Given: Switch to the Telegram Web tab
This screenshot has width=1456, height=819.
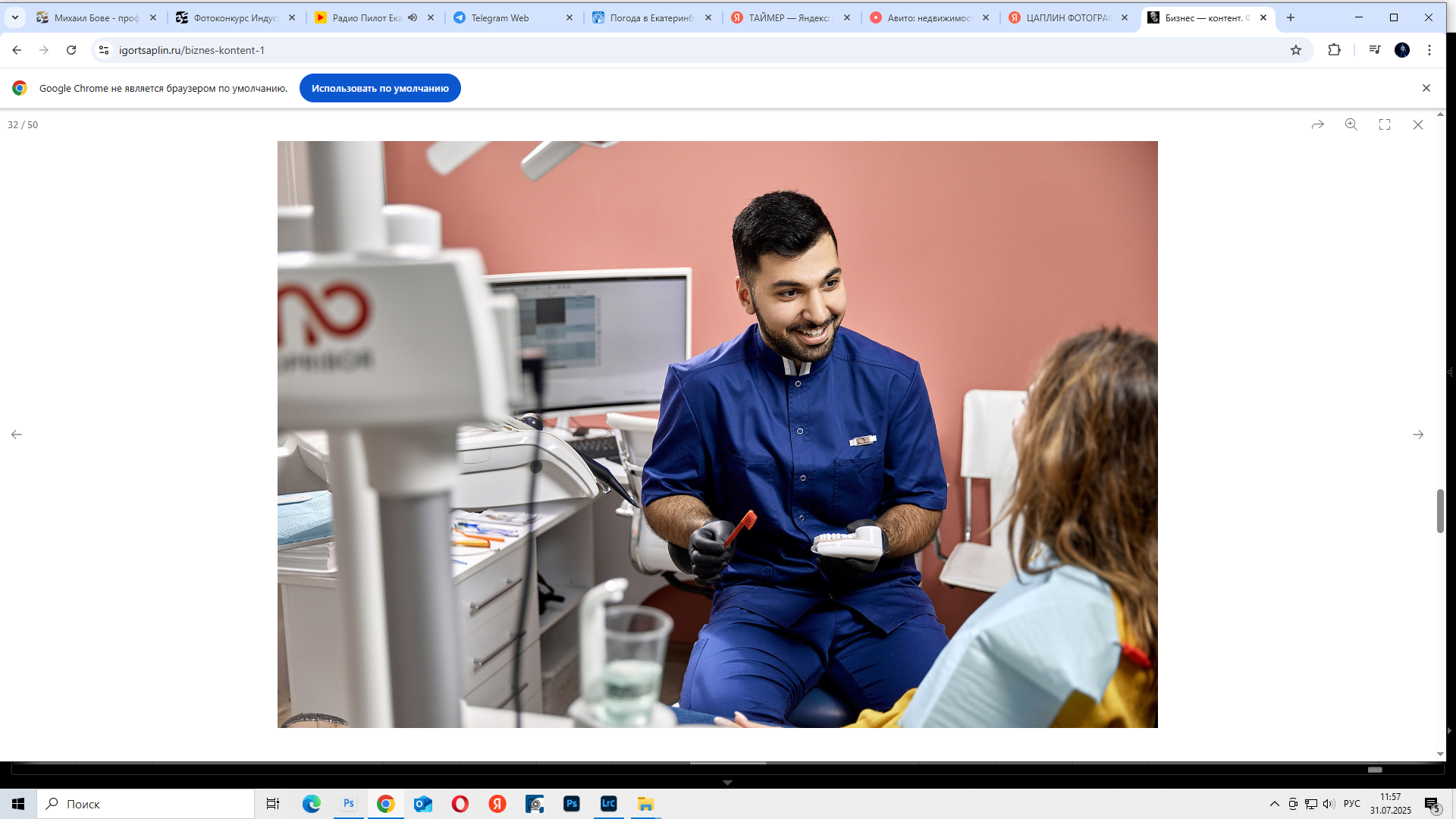Looking at the screenshot, I should pyautogui.click(x=500, y=17).
